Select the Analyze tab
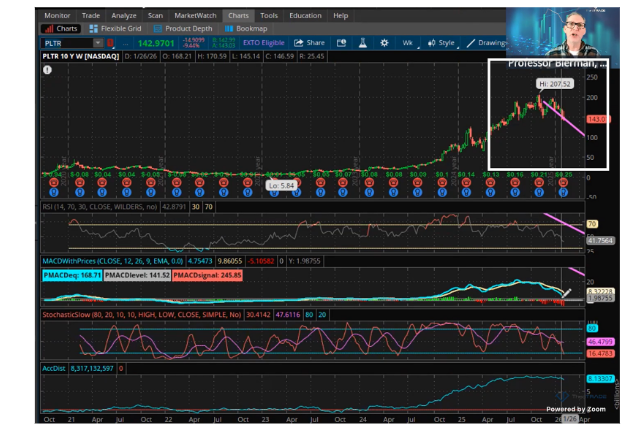The image size is (639, 435). (124, 15)
